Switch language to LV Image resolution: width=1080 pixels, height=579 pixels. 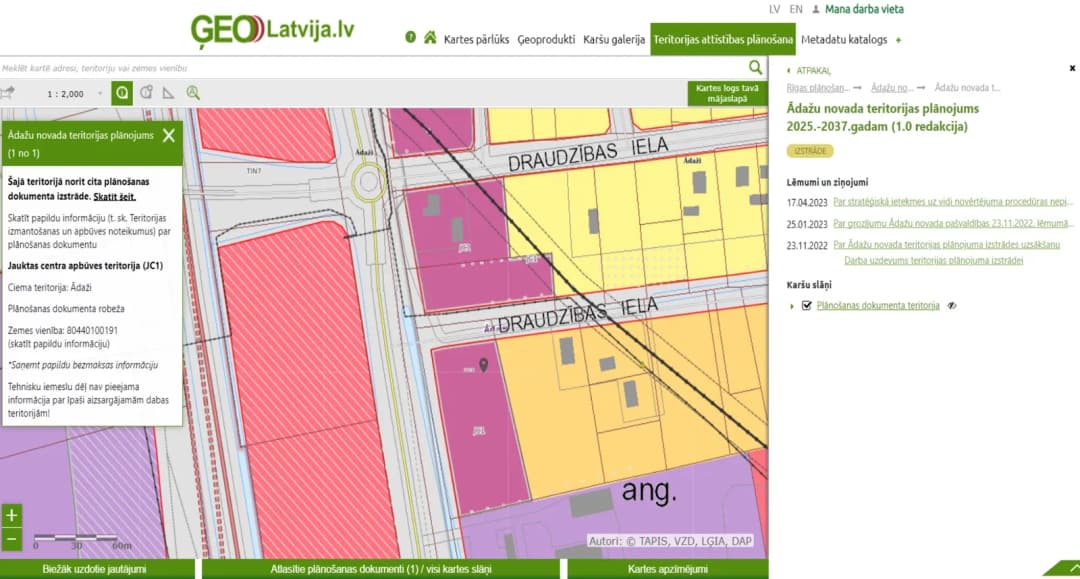774,10
